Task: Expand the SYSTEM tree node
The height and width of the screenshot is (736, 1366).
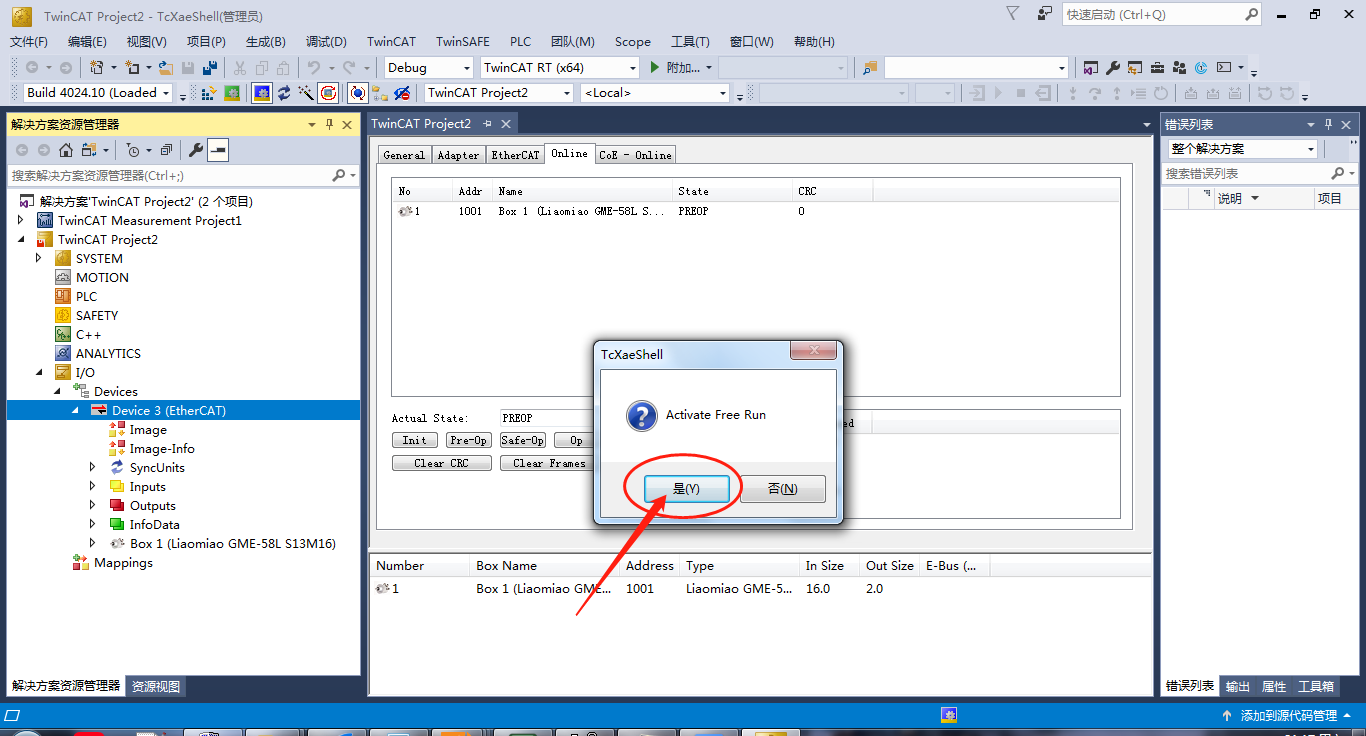Action: tap(39, 258)
